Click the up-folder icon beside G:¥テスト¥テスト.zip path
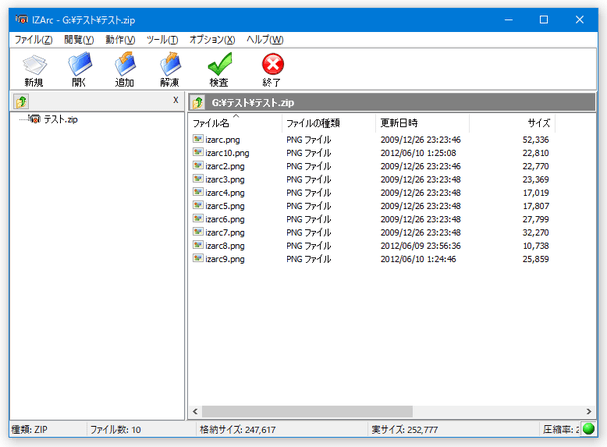This screenshot has width=607, height=447. [x=198, y=103]
